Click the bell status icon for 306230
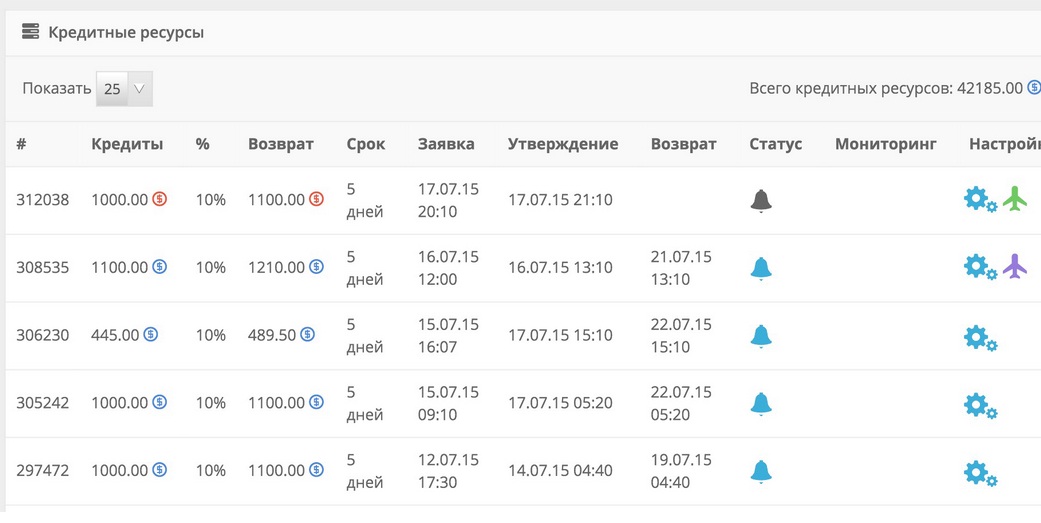 pyautogui.click(x=761, y=335)
